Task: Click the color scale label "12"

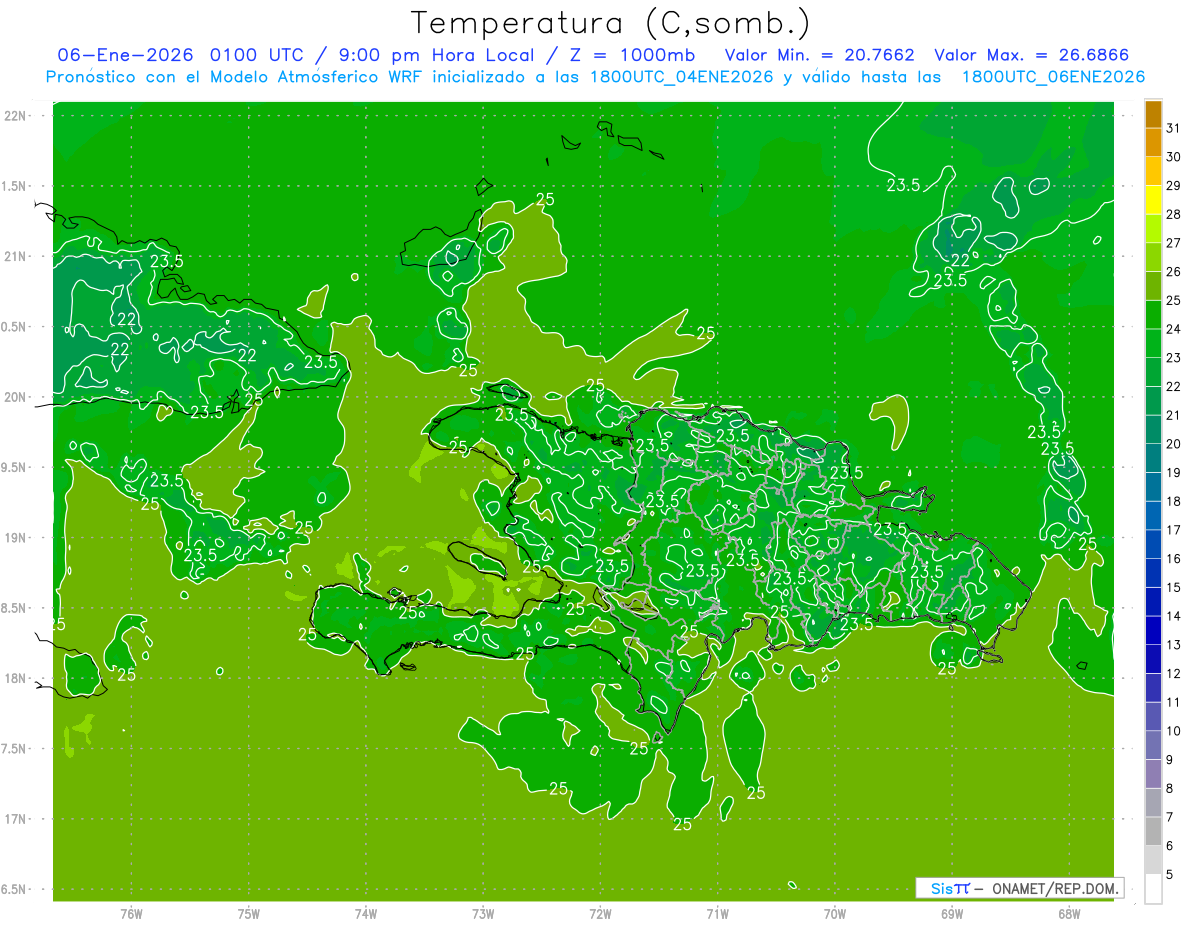Action: tap(1173, 674)
